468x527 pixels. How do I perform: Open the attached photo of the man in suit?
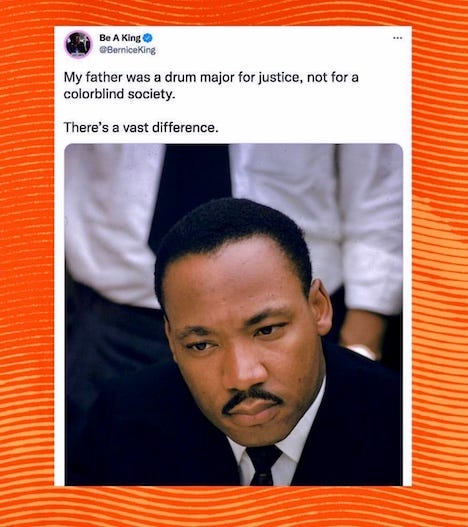coord(234,315)
